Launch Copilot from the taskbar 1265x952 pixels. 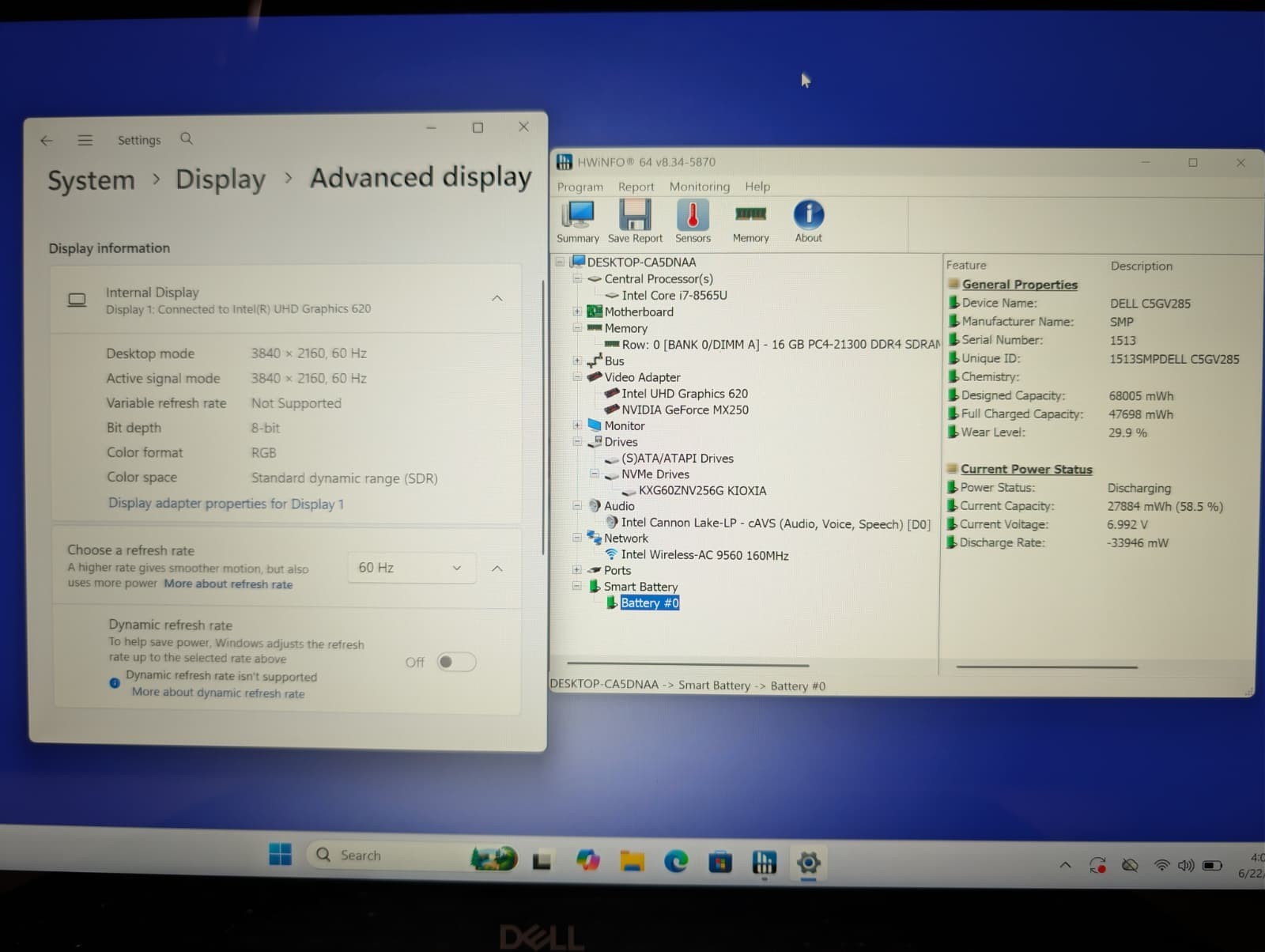click(587, 859)
